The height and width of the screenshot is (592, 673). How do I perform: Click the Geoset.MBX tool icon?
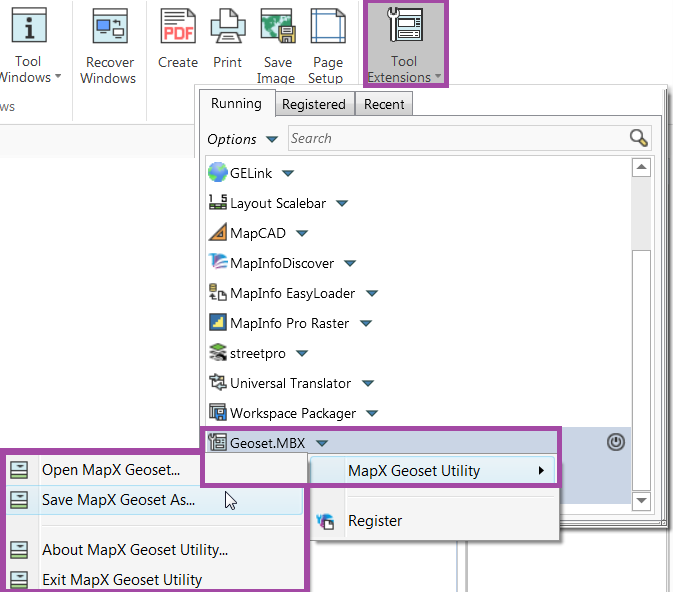pyautogui.click(x=218, y=442)
